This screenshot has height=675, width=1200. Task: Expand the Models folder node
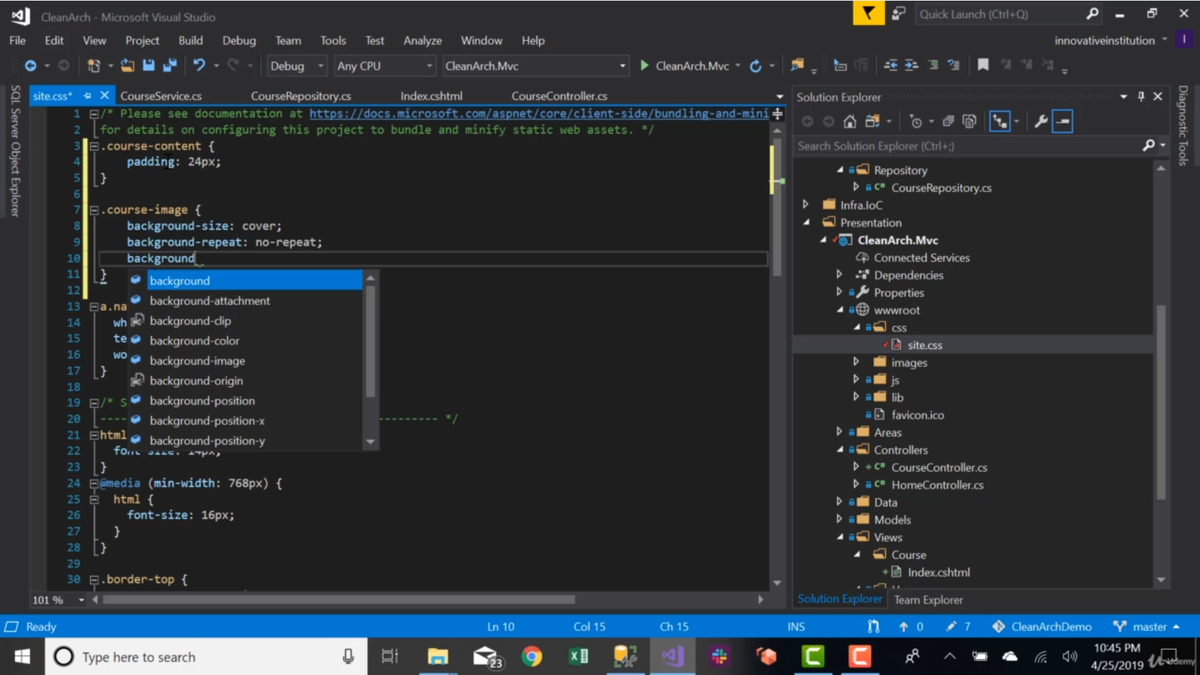(840, 520)
